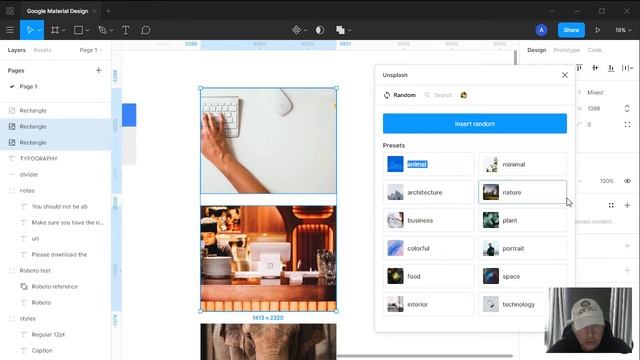Select the Google Material Design file tab
640x360 pixels.
click(x=58, y=11)
